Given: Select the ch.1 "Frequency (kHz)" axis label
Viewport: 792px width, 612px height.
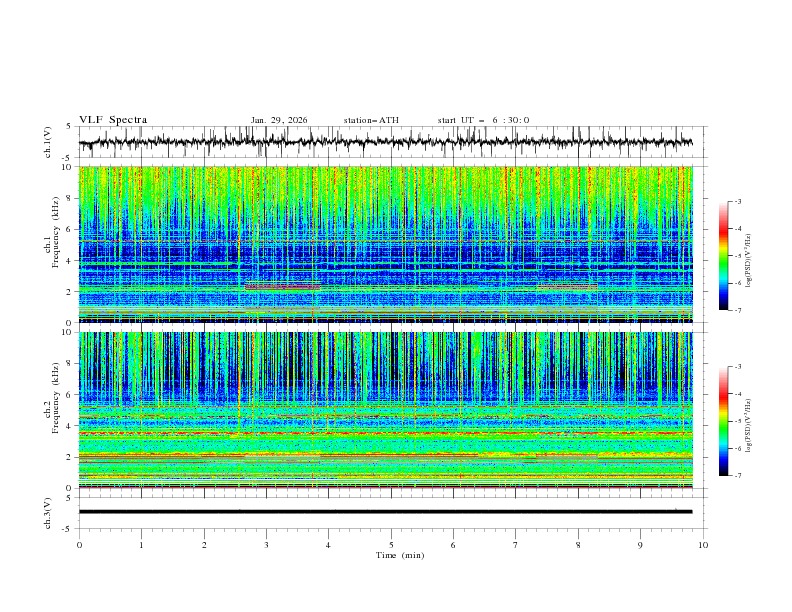Looking at the screenshot, I should pyautogui.click(x=55, y=233).
